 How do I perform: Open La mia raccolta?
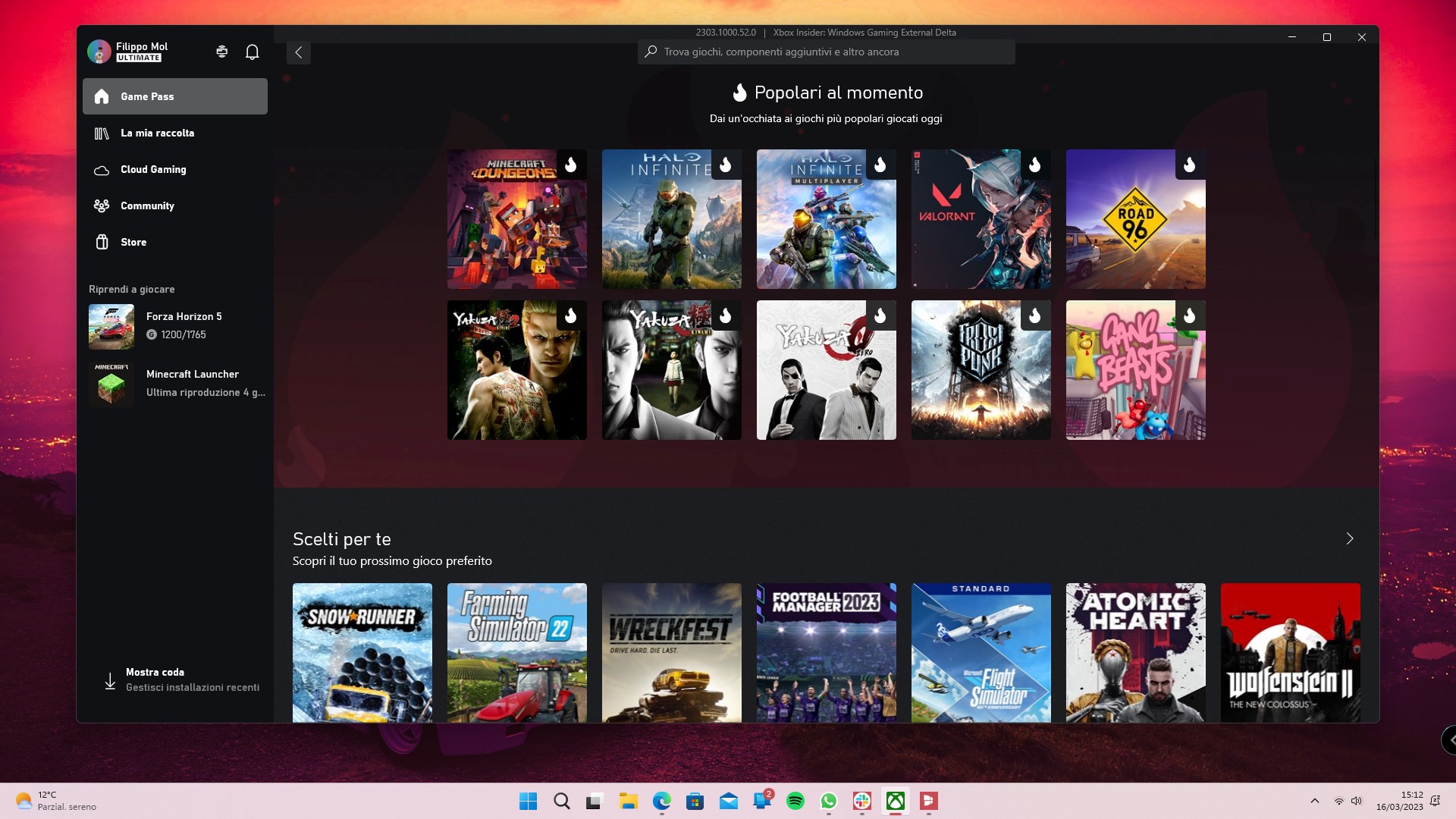pyautogui.click(x=175, y=133)
